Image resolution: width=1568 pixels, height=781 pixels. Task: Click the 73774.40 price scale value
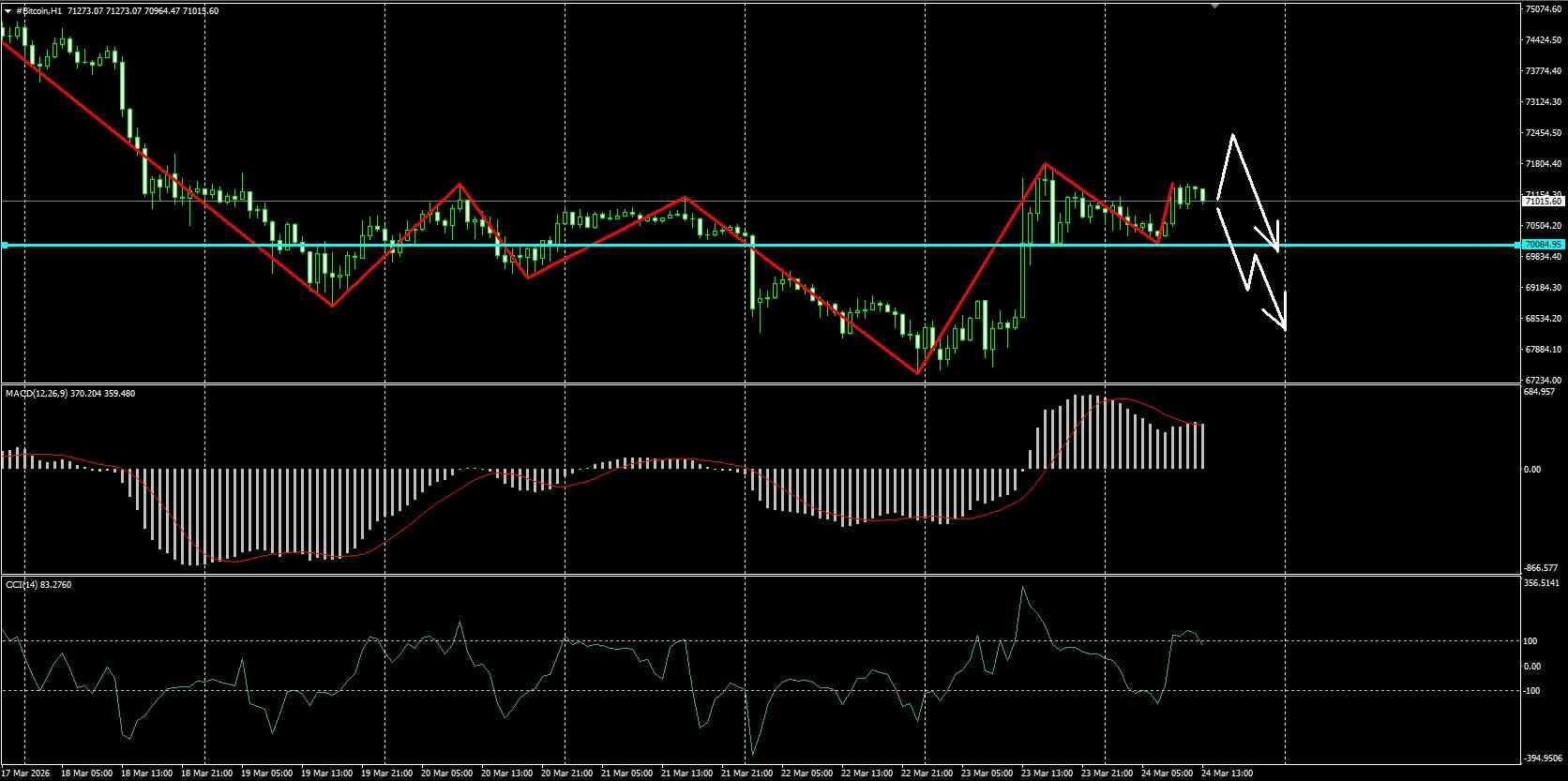pos(1543,71)
